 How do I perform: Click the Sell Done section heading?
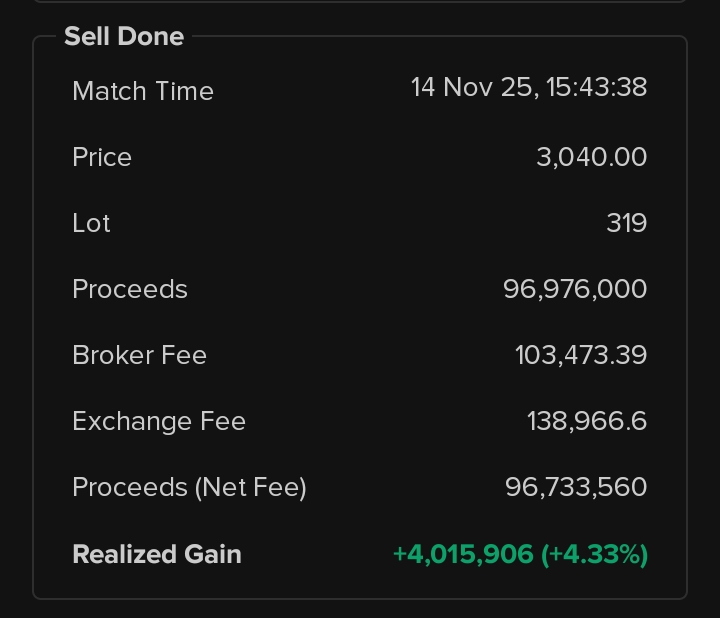pos(124,37)
